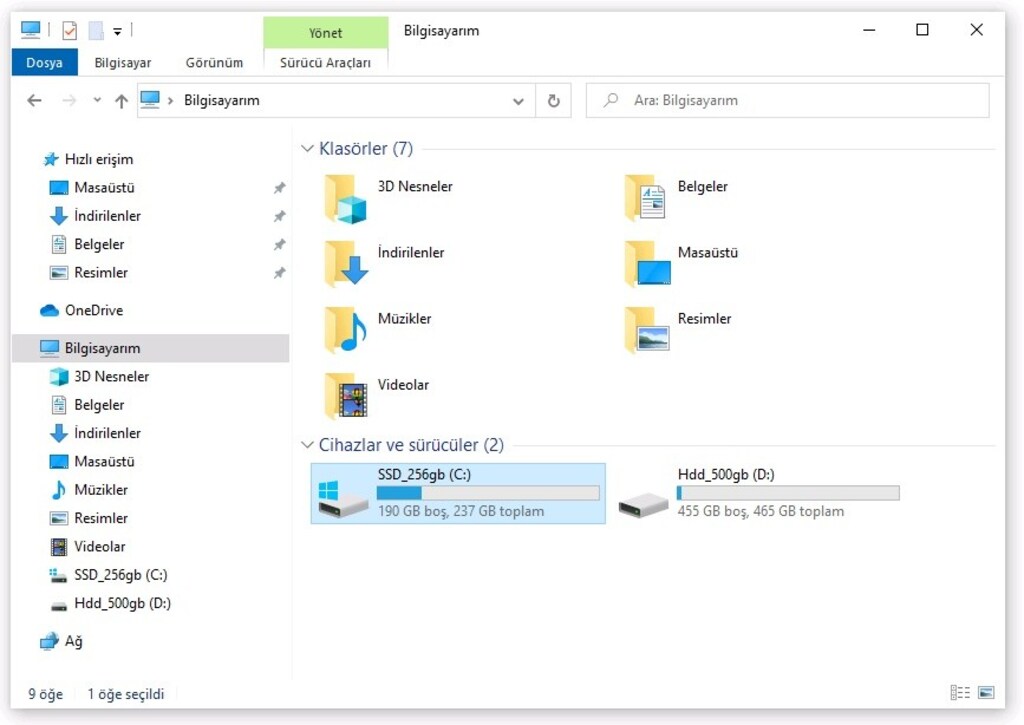Viewport: 1024px width, 725px height.
Task: Collapse the Cihazlar ve sürücüler group
Action: (x=307, y=445)
